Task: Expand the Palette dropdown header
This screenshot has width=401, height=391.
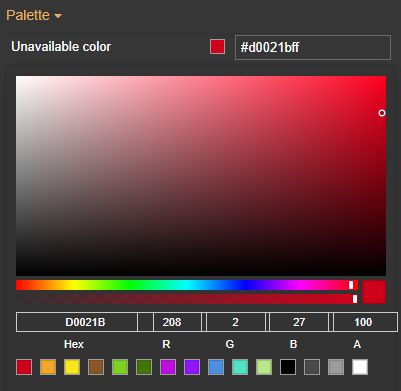Action: (34, 15)
